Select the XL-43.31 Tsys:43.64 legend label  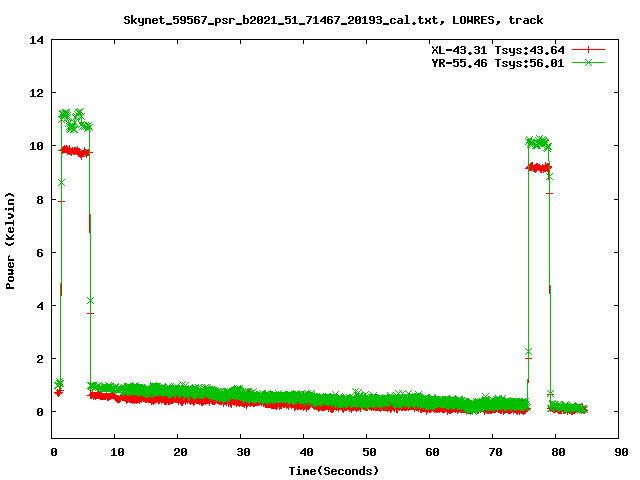[498, 50]
